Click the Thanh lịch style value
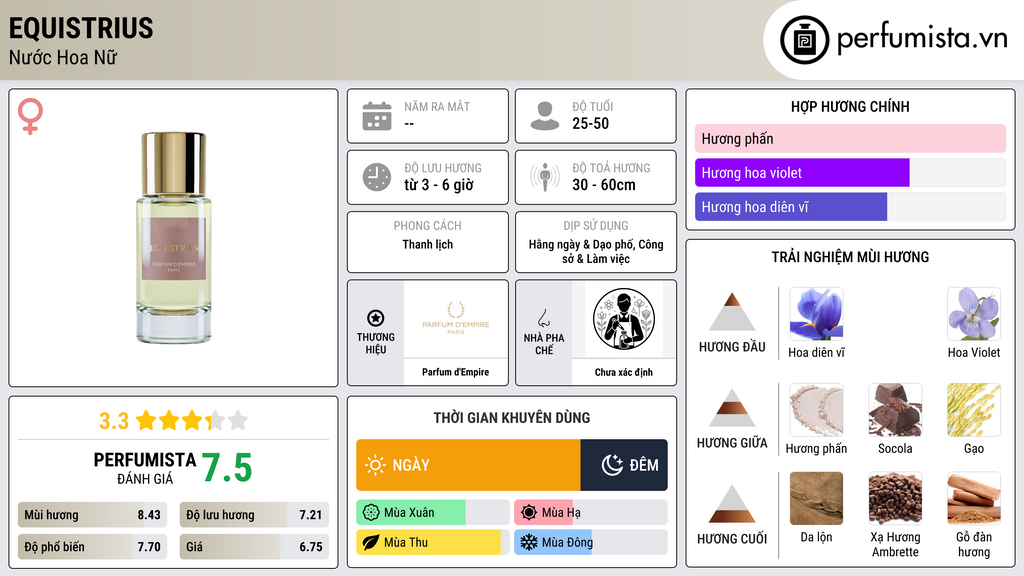The width and height of the screenshot is (1024, 576). tap(427, 244)
